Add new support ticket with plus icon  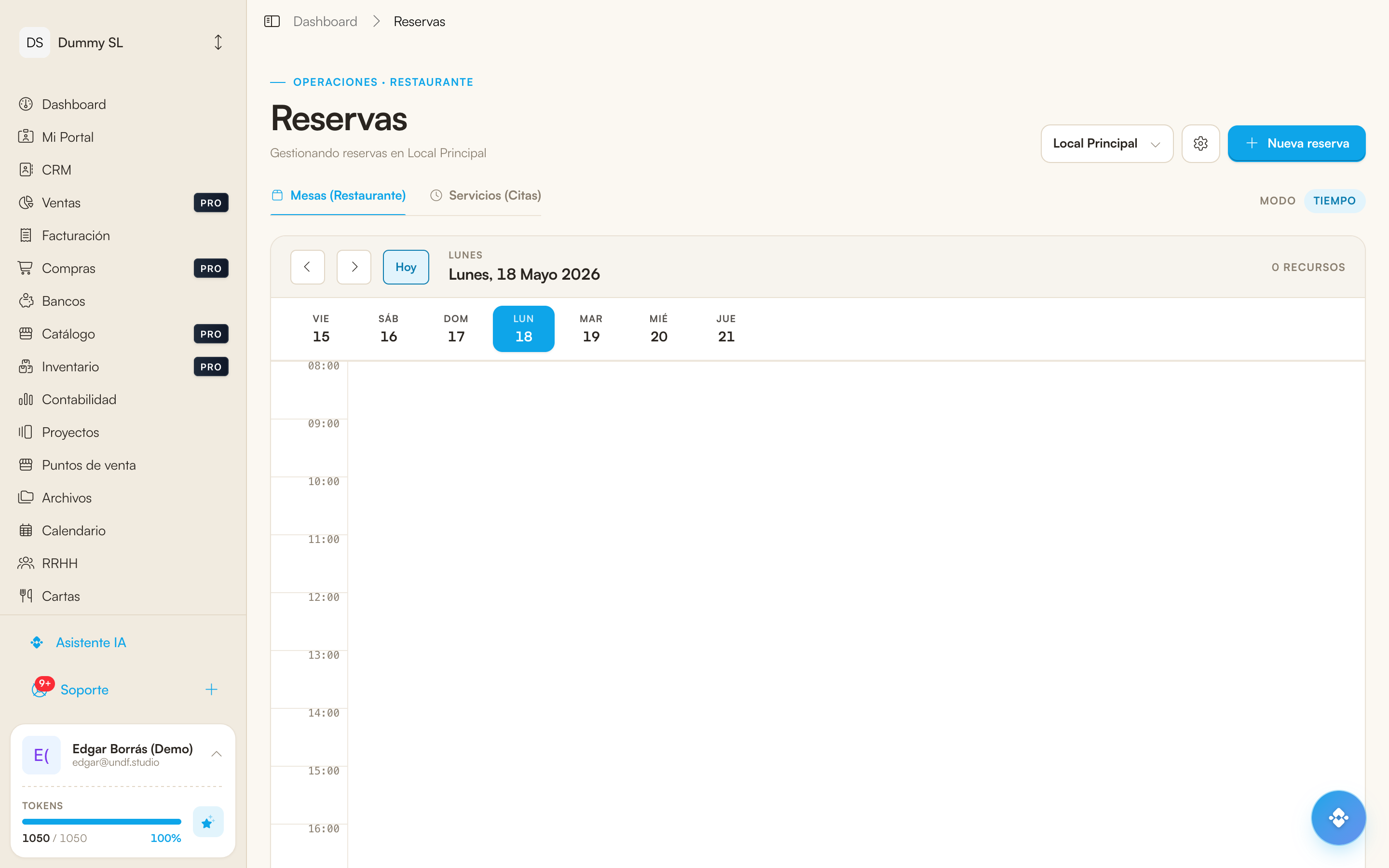211,690
